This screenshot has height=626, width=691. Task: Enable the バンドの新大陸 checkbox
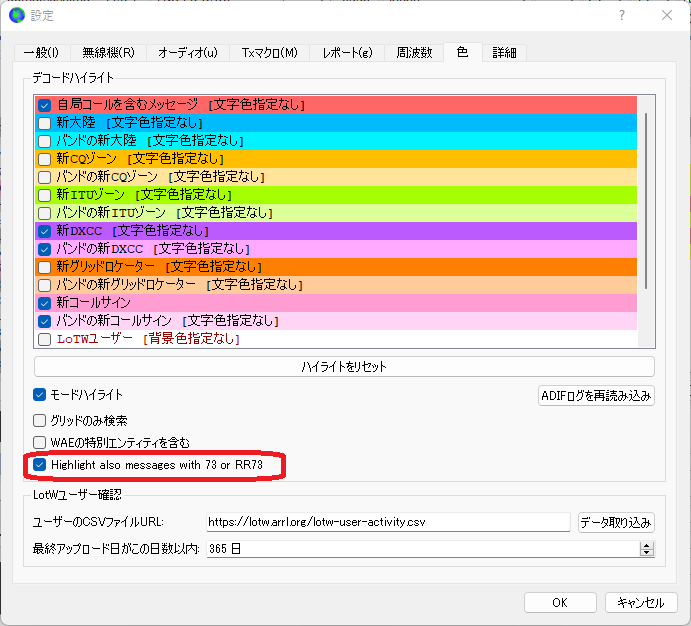45,141
